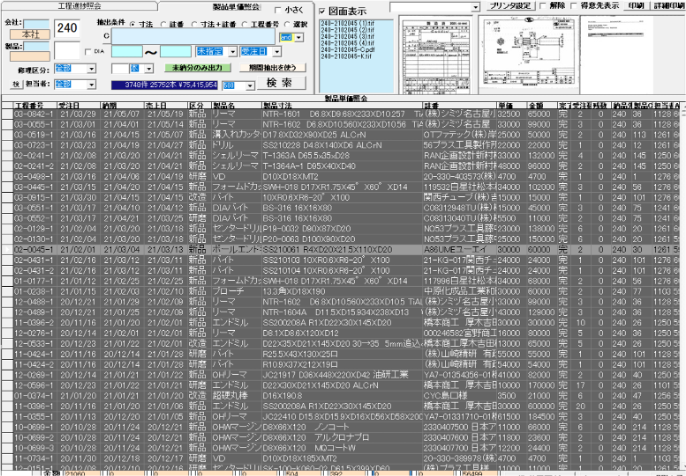Click the 期間抽出を使う button
Screen dimensions: 686x476
pos(270,67)
